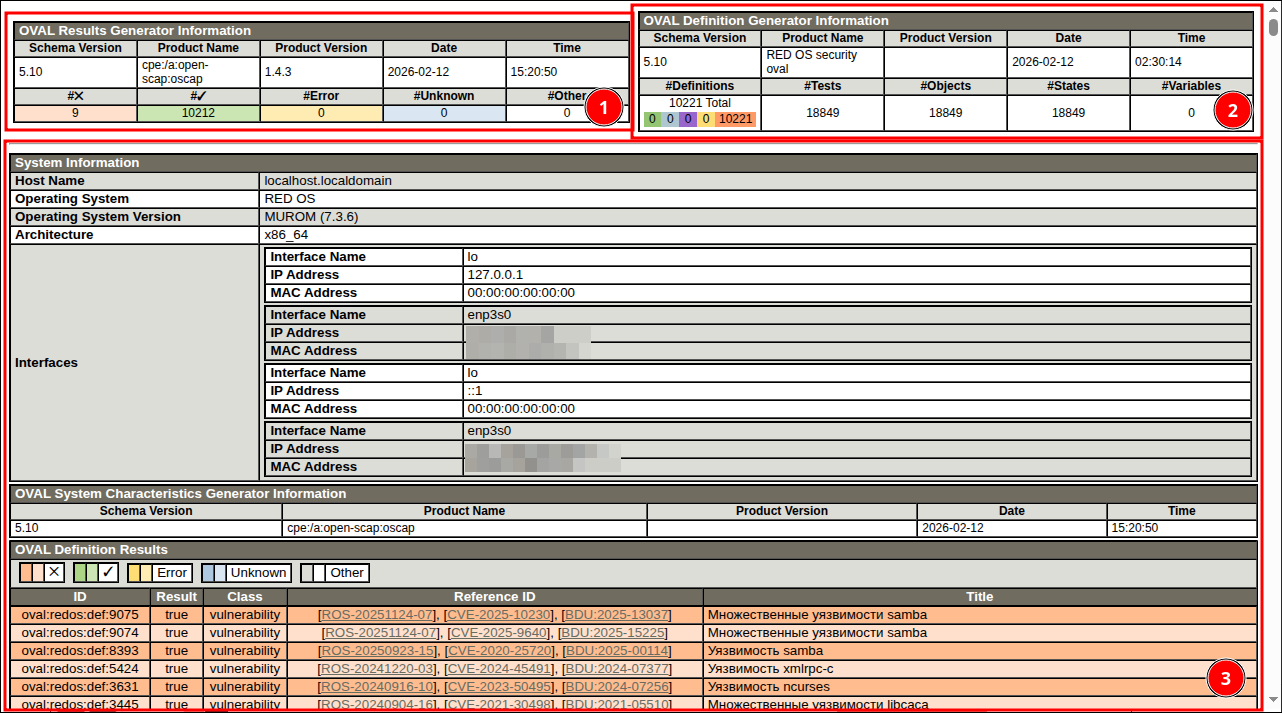The image size is (1282, 713).
Task: Click the orange 10221 definitions count box
Action: 735,120
